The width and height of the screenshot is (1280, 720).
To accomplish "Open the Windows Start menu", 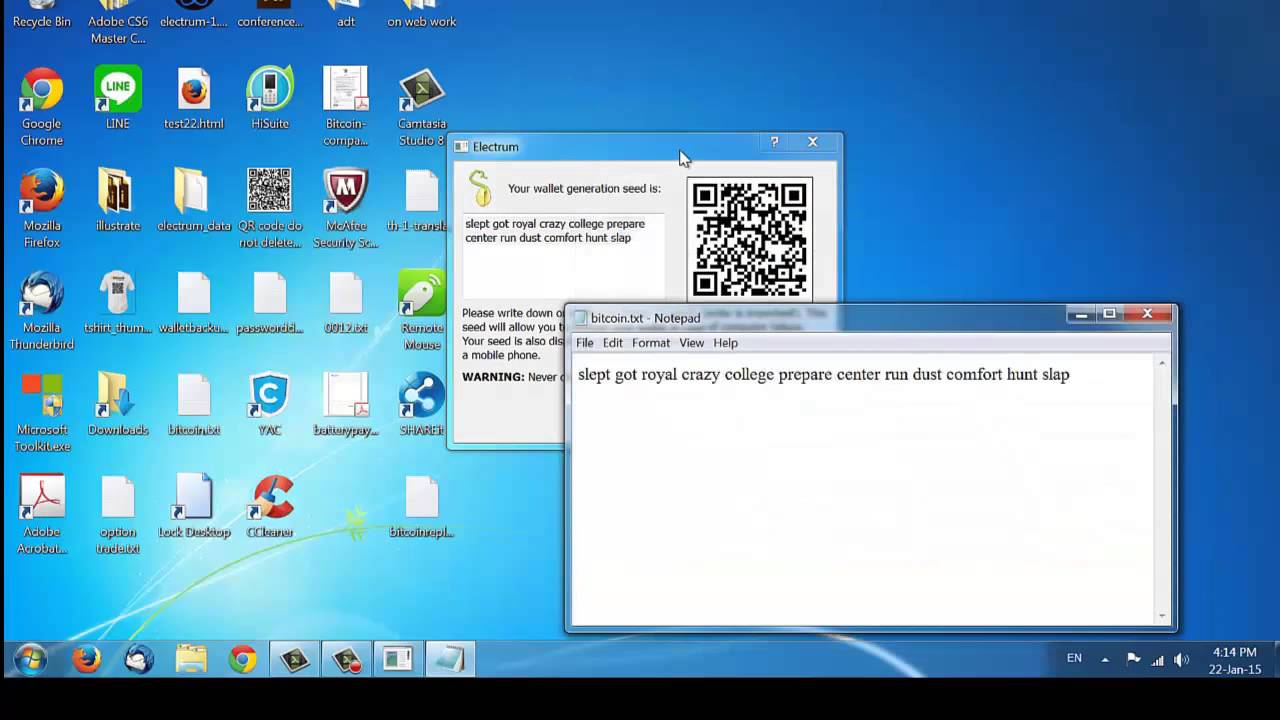I will point(30,659).
